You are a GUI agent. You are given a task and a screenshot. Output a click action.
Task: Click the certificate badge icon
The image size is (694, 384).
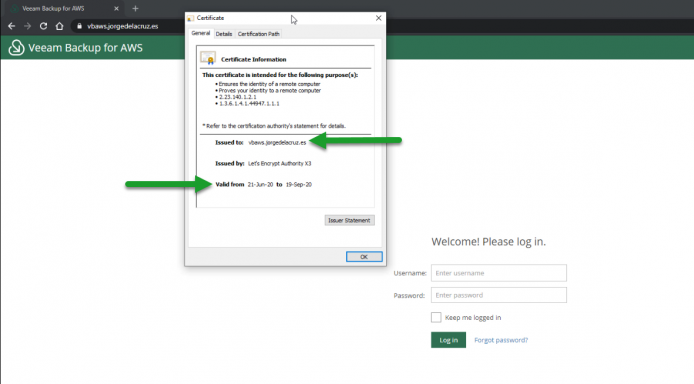coord(208,58)
